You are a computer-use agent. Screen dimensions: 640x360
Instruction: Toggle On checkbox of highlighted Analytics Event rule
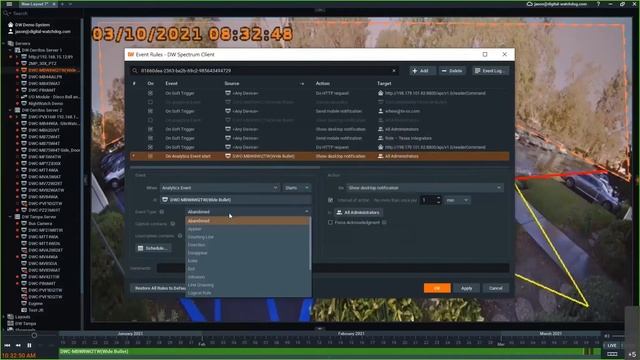pyautogui.click(x=150, y=156)
